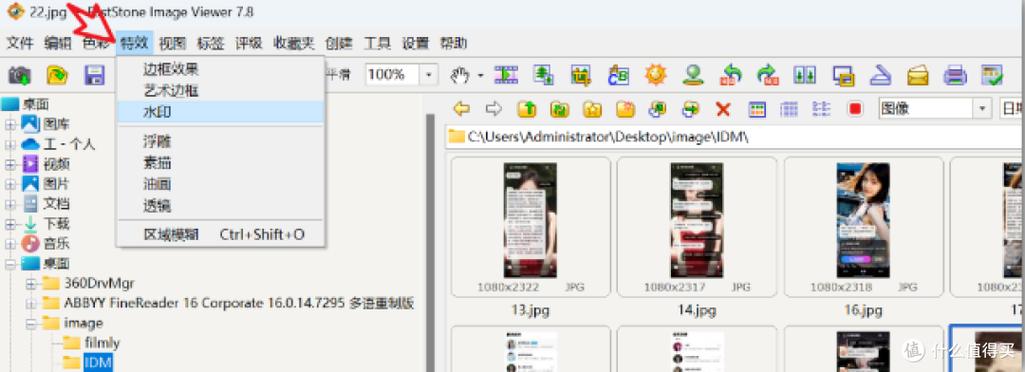1025x372 pixels.
Task: Open the 编辑 menu
Action: (x=58, y=44)
